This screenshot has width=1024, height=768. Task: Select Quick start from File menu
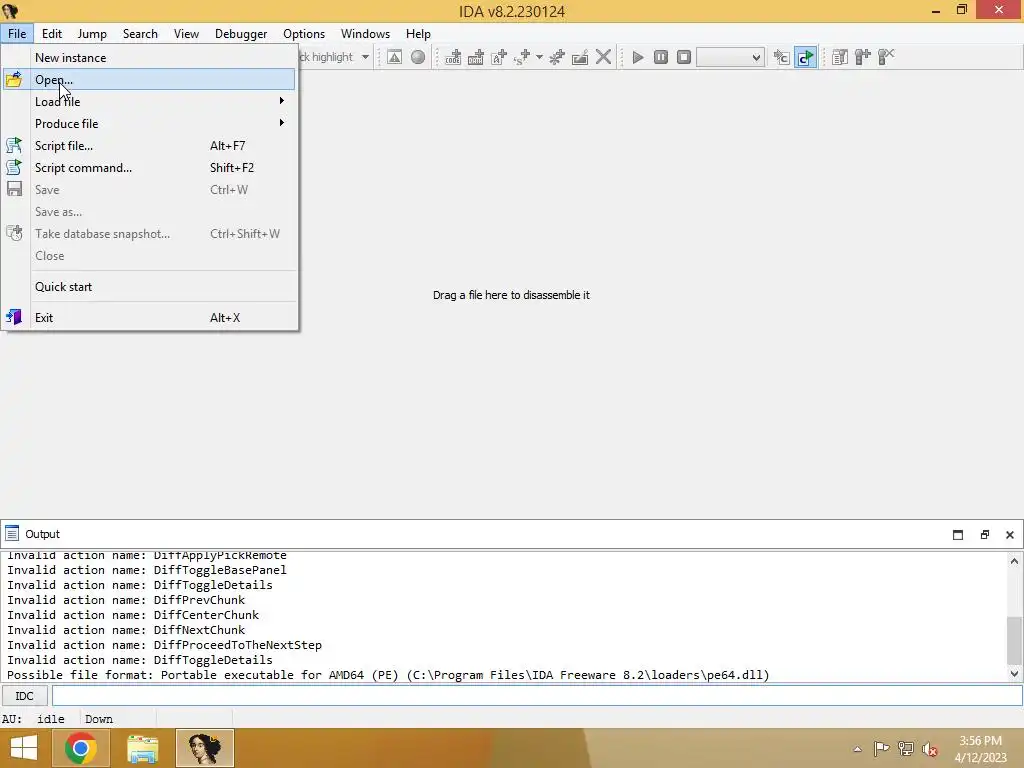click(149, 287)
